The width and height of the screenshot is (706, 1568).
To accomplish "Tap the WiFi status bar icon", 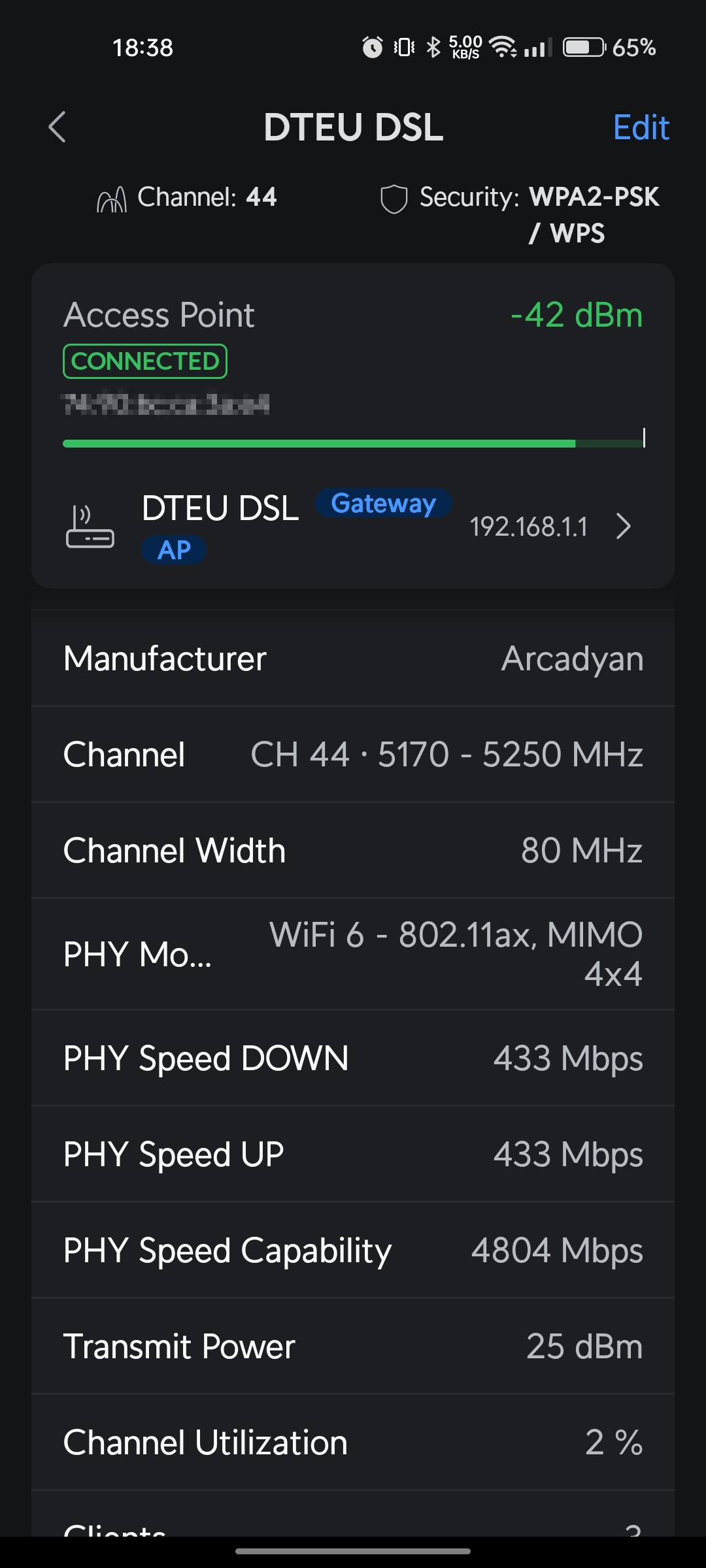I will (x=503, y=47).
